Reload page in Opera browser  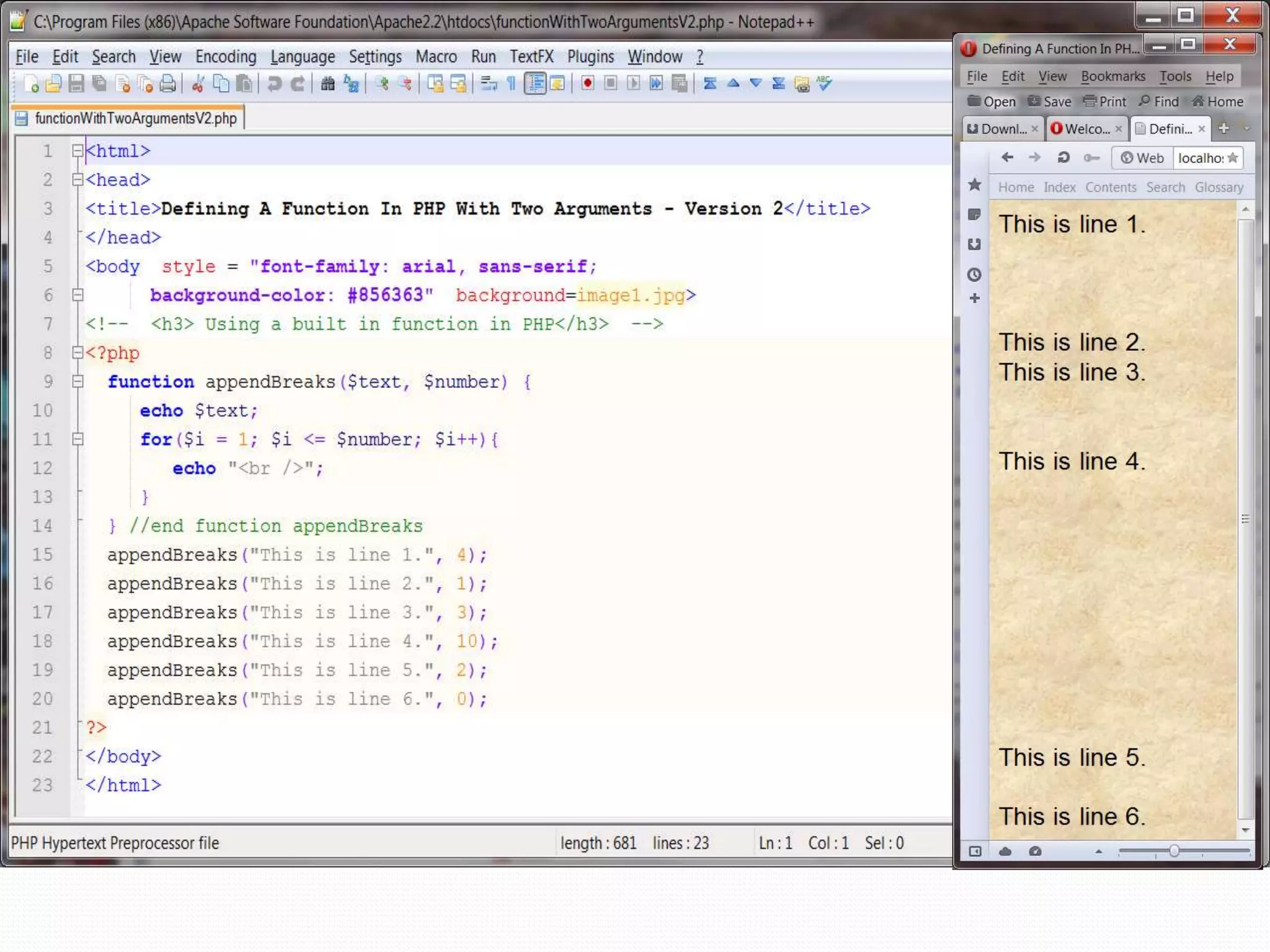click(x=1063, y=157)
